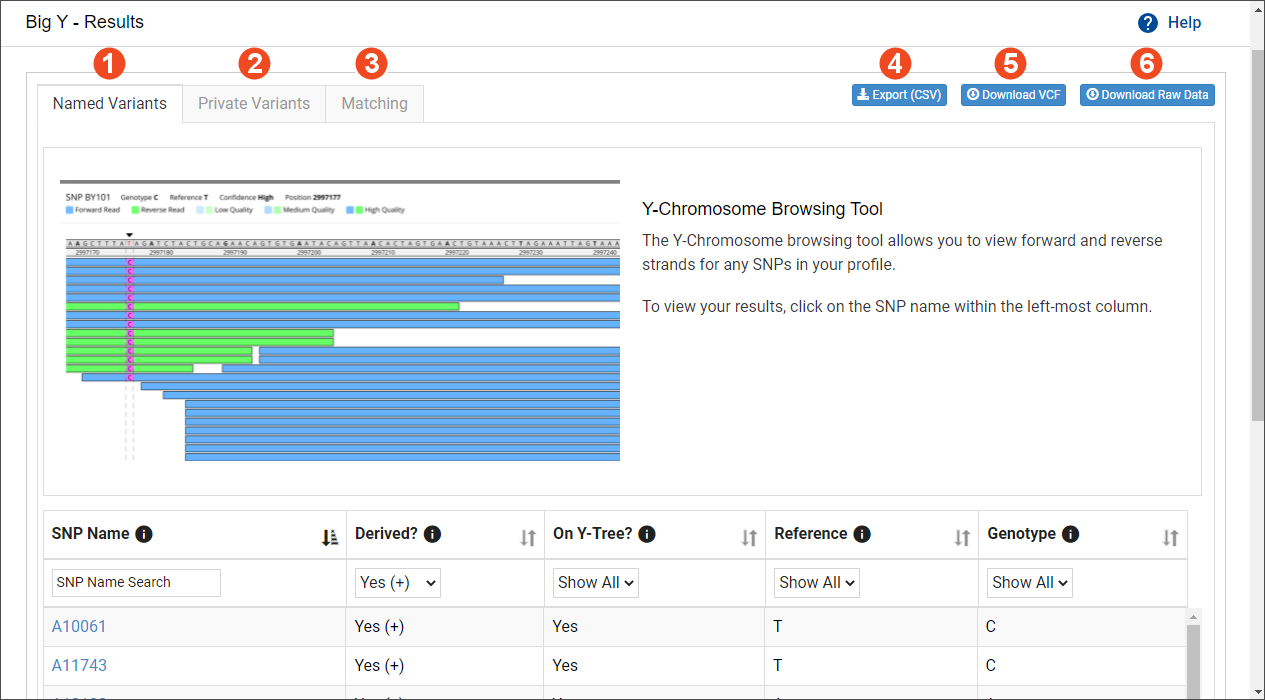This screenshot has height=700, width=1265.
Task: Sort the Genotype column with its arrows
Action: click(1170, 538)
